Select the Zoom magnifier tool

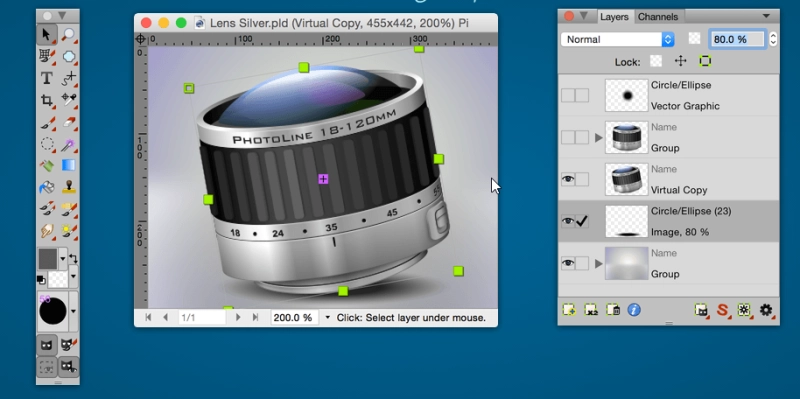pyautogui.click(x=68, y=35)
